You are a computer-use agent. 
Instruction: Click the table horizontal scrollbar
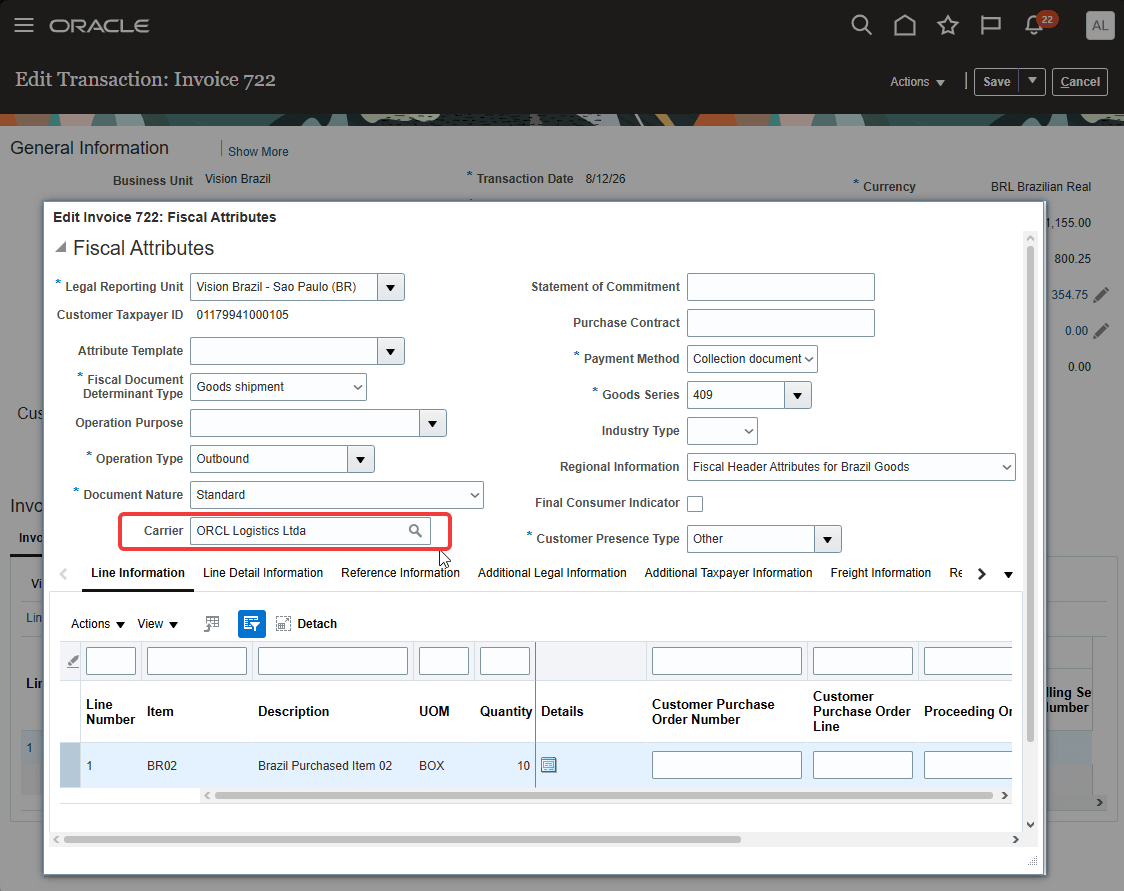click(604, 795)
